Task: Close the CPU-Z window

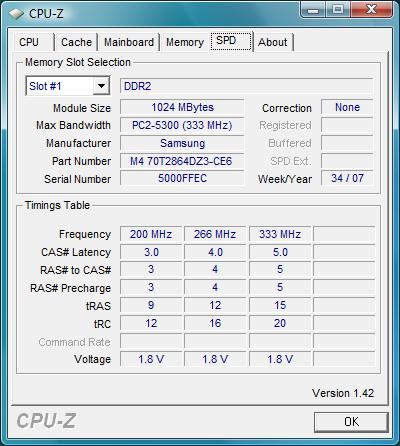Action: coord(371,10)
